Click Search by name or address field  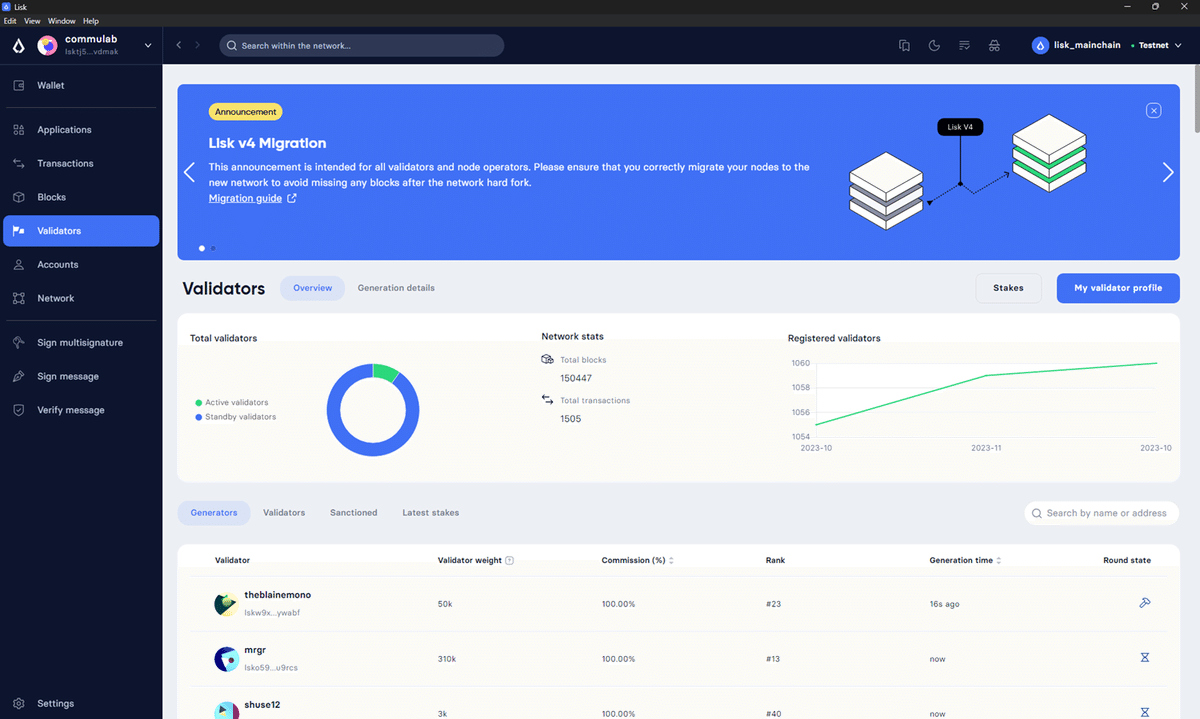click(1102, 513)
